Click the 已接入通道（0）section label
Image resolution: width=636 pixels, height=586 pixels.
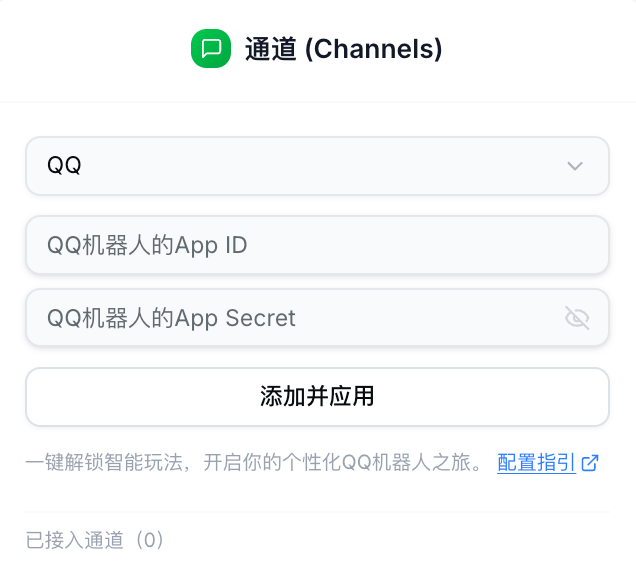pos(95,541)
